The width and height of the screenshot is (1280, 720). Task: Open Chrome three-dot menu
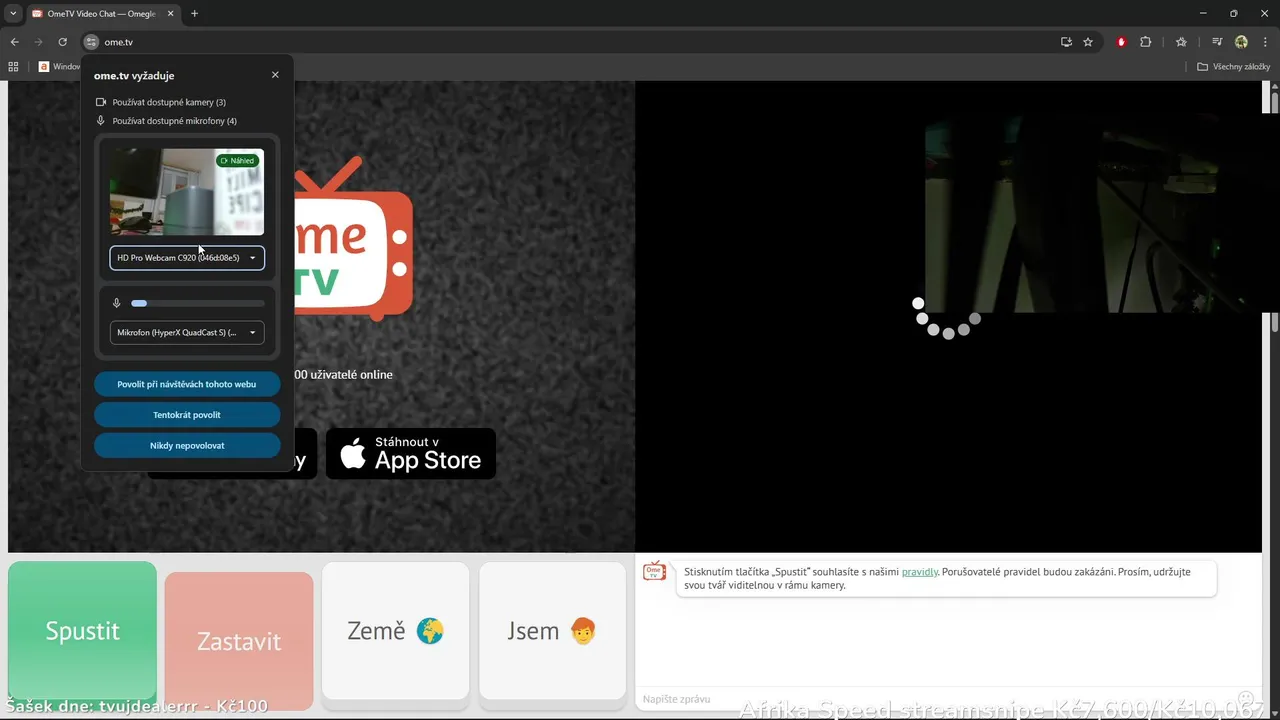1264,42
